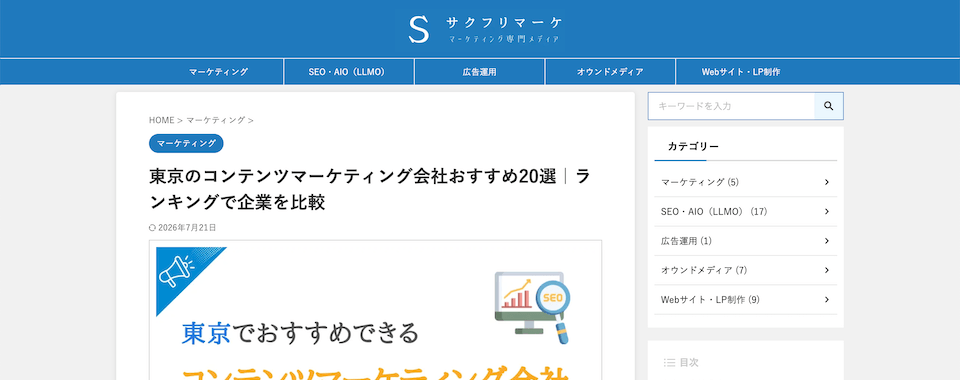Image resolution: width=960 pixels, height=380 pixels.
Task: Click the S site logo icon
Action: [419, 29]
